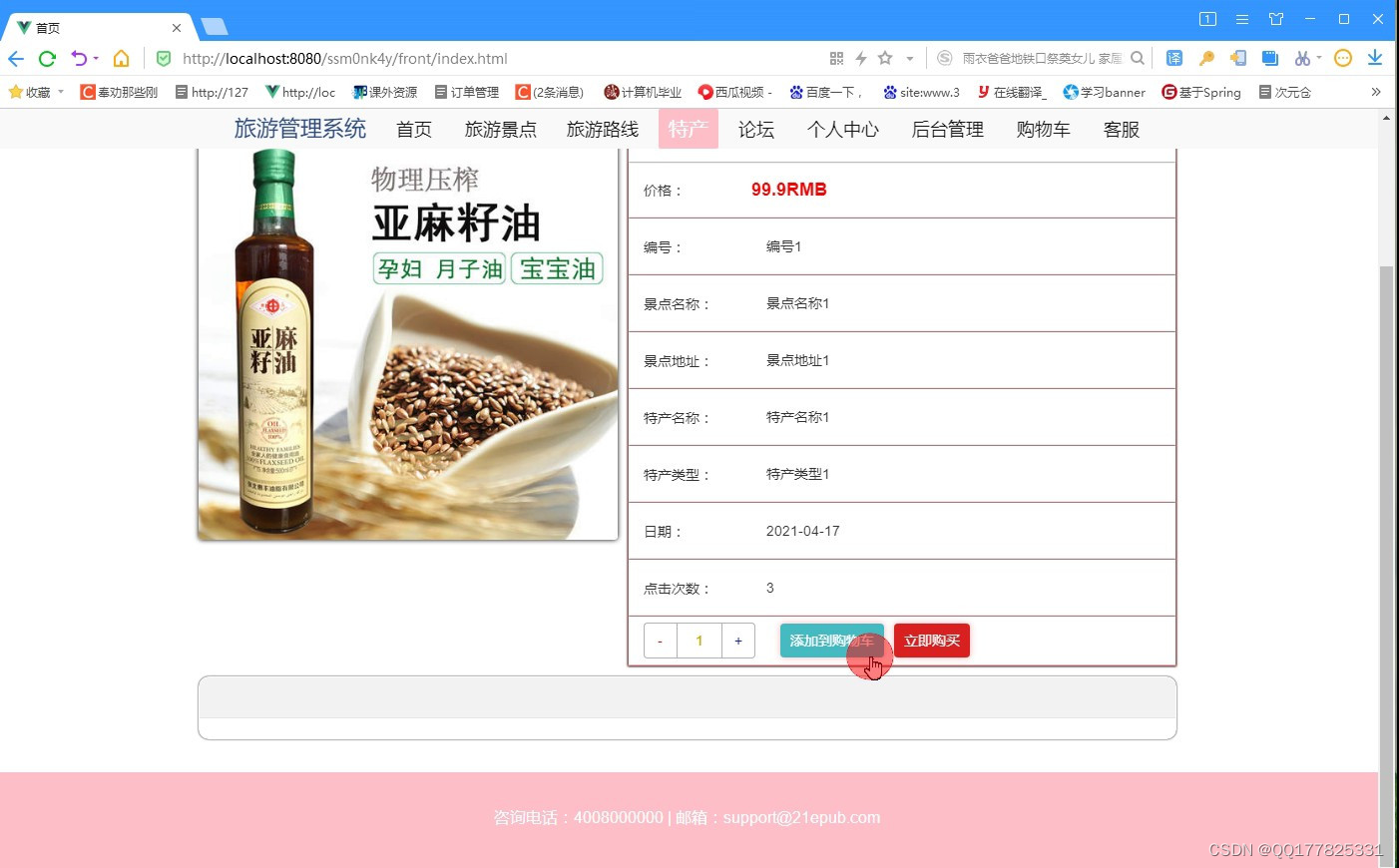Open the 购物车 navigation item

1044,130
